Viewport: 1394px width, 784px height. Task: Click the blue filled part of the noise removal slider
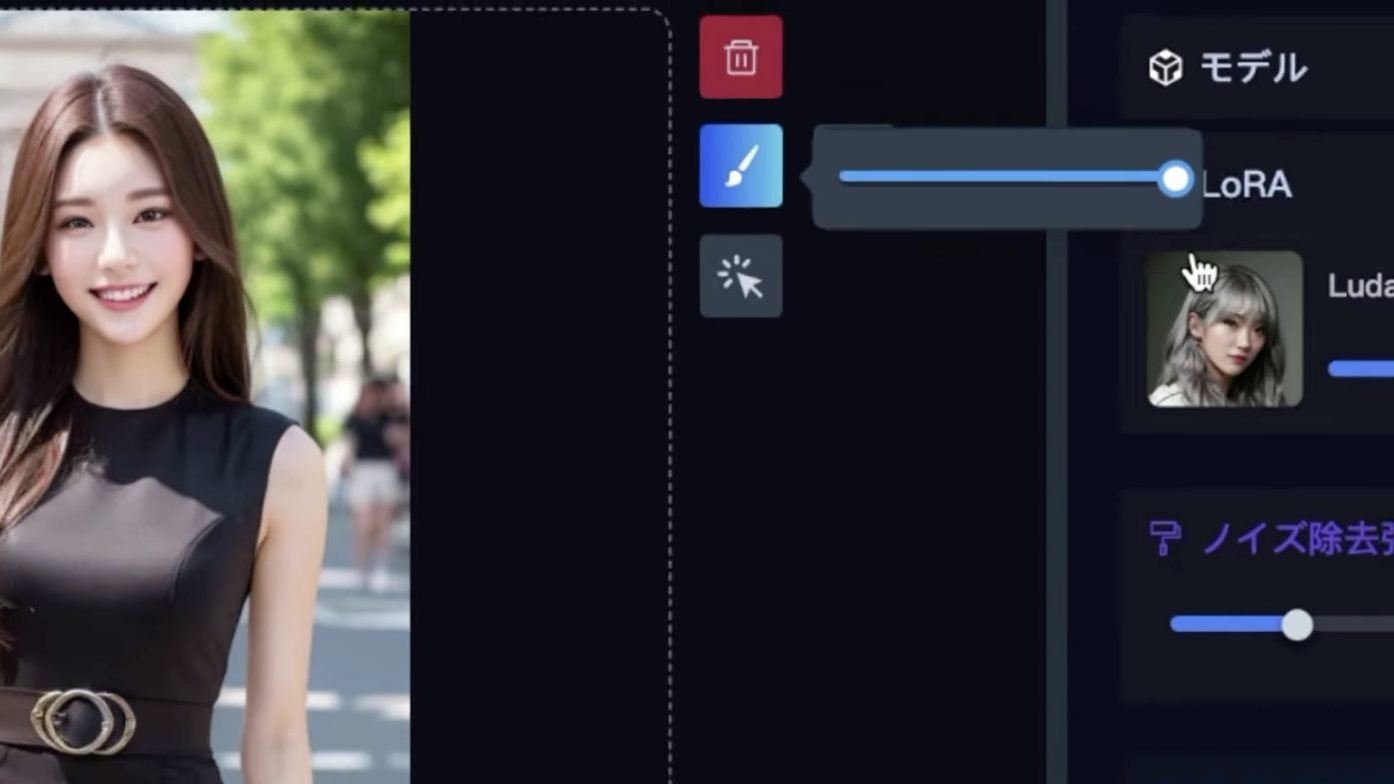point(1226,625)
